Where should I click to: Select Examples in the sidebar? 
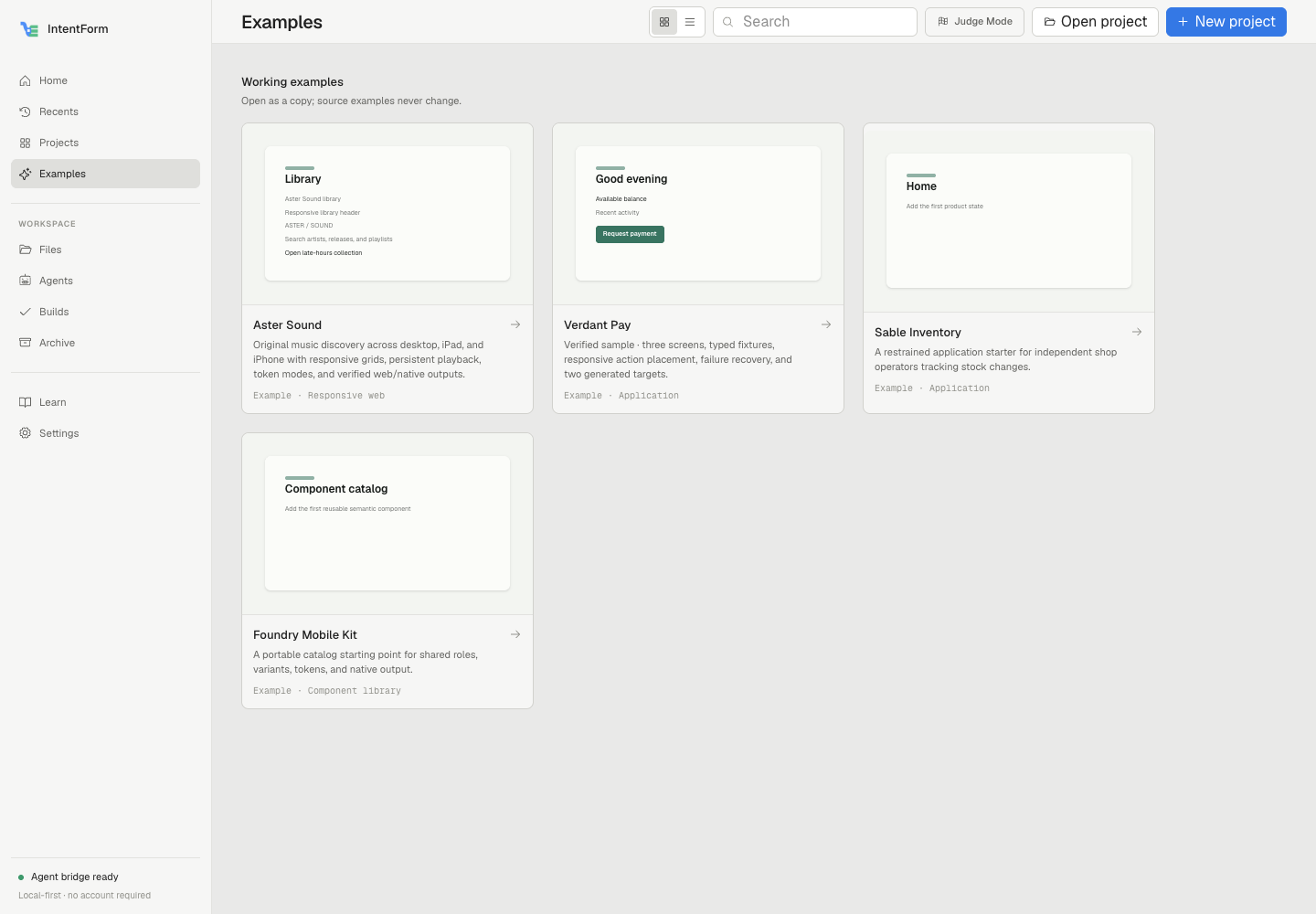coord(105,174)
